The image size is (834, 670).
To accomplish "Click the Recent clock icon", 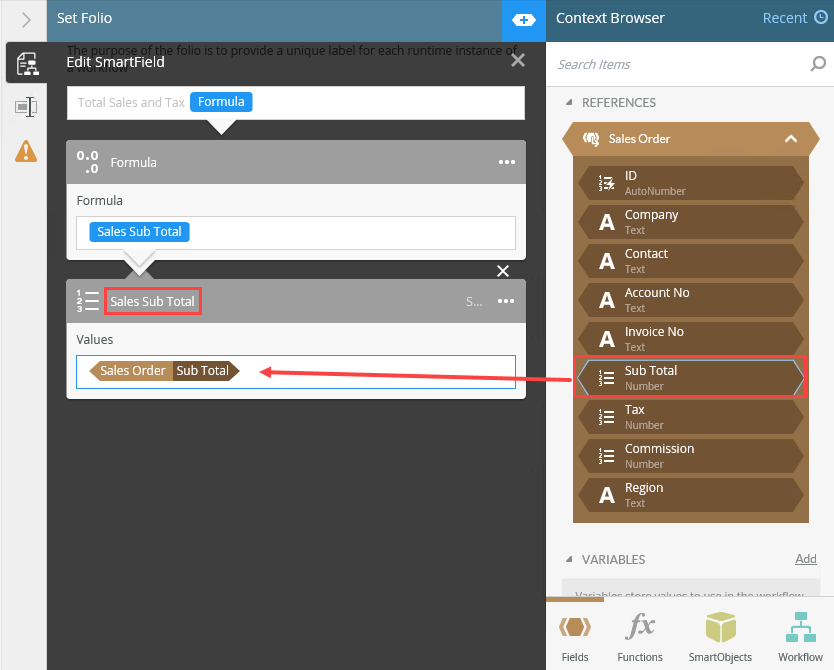I will 821,18.
